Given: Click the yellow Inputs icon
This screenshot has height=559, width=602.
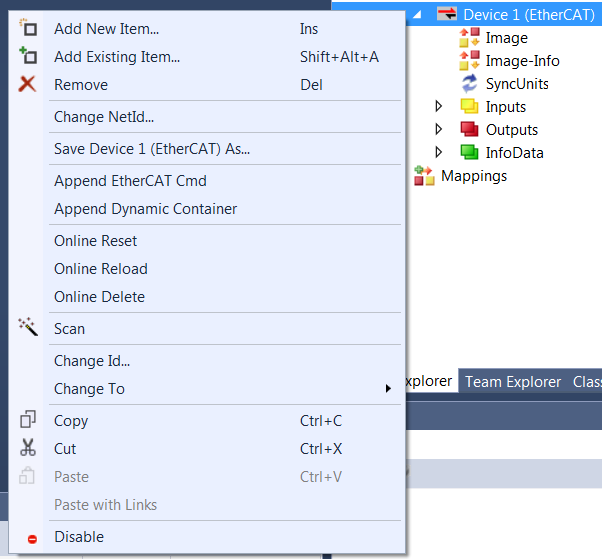Looking at the screenshot, I should (470, 106).
